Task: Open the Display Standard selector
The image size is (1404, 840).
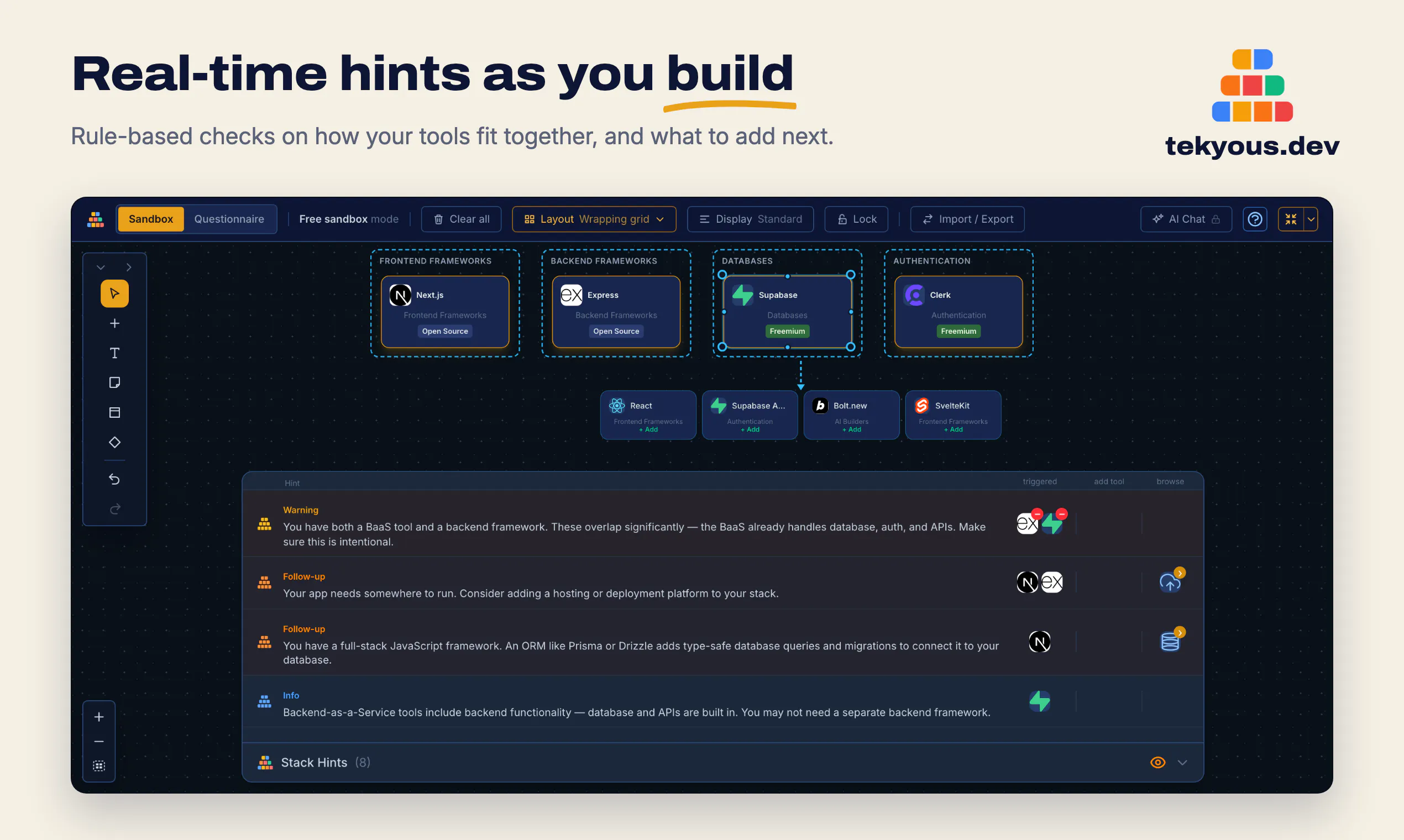Action: click(x=750, y=219)
